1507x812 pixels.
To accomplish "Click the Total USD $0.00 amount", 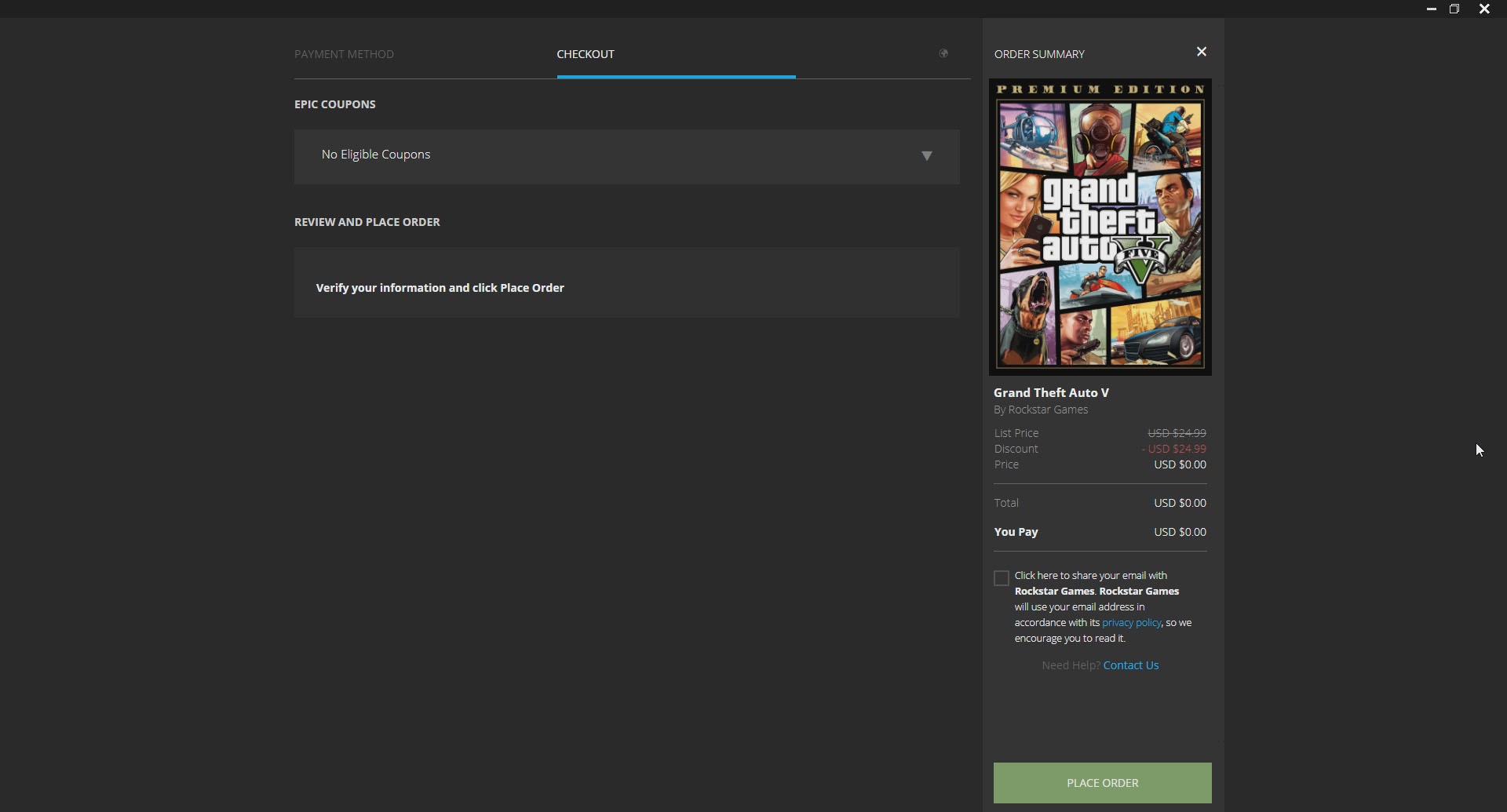I will click(1180, 503).
